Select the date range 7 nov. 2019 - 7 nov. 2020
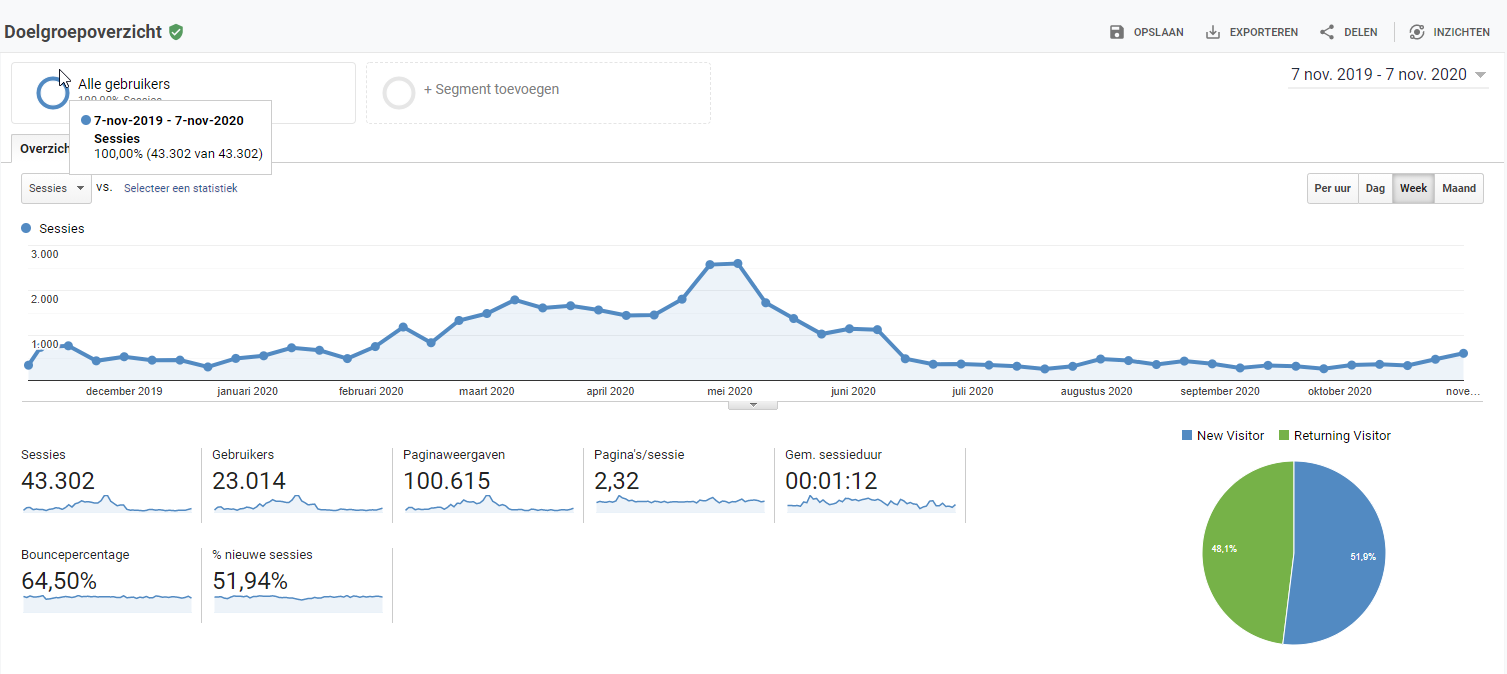This screenshot has height=674, width=1507. pyautogui.click(x=1379, y=75)
